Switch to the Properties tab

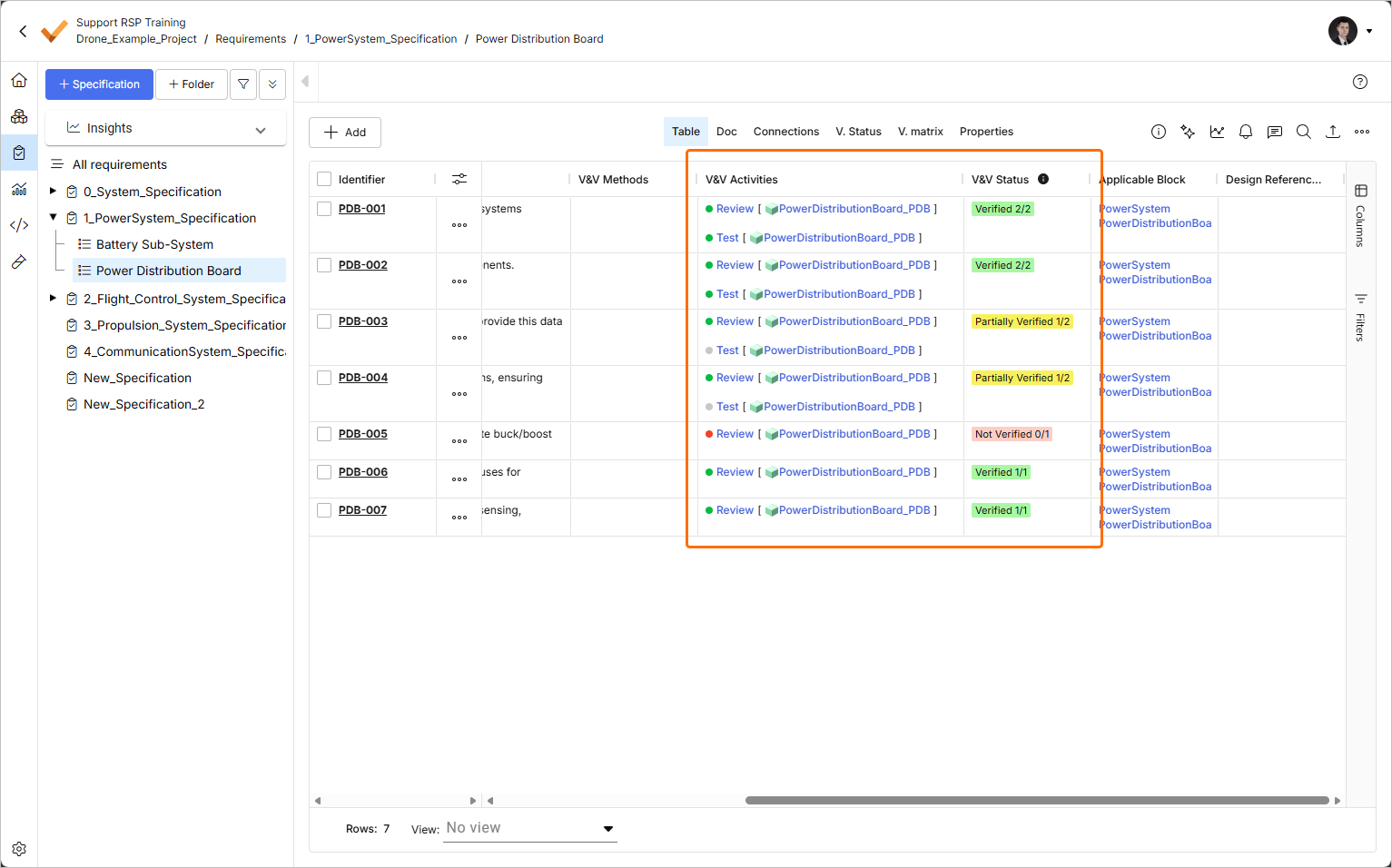986,132
